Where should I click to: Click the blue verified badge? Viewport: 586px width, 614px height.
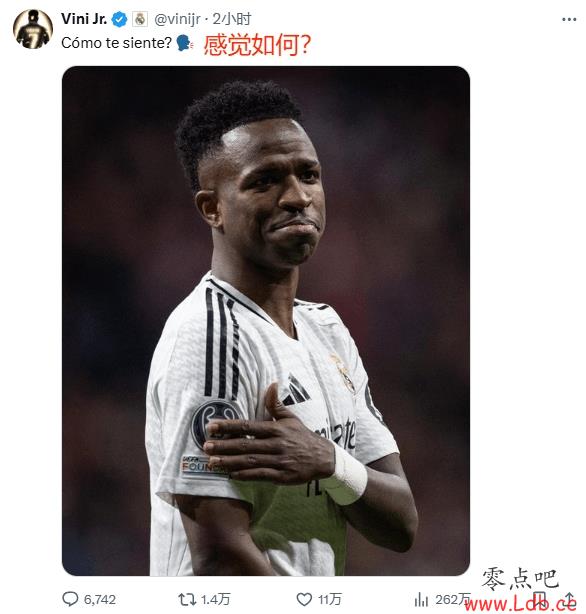[119, 19]
